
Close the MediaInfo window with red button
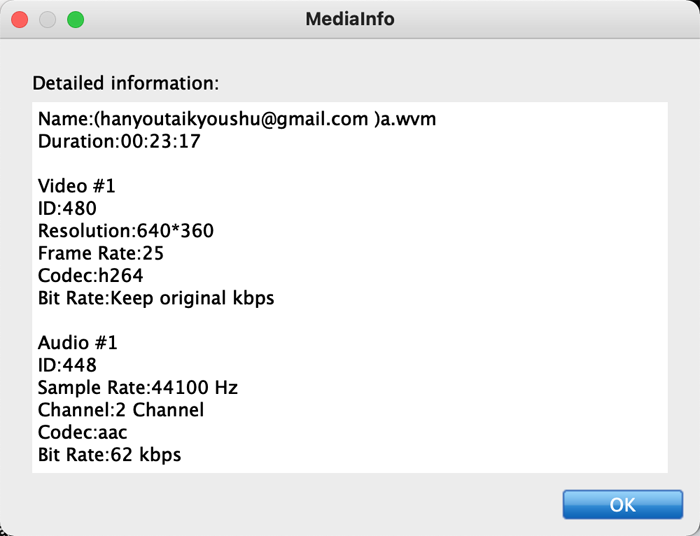point(20,20)
